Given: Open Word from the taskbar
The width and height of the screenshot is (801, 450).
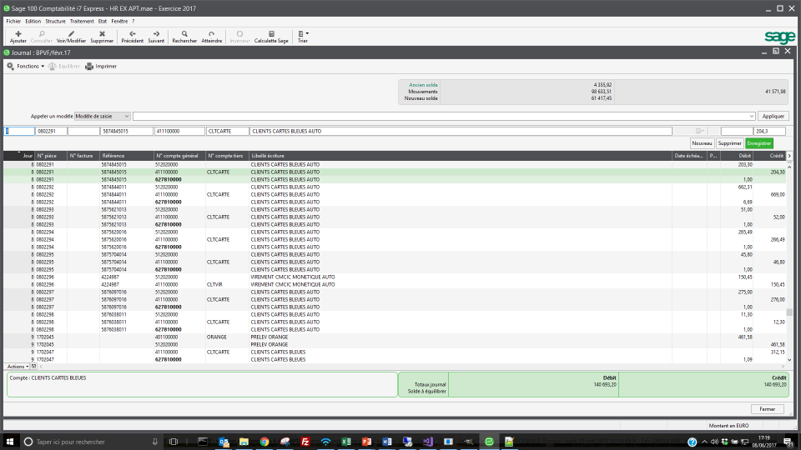Looking at the screenshot, I should click(x=387, y=441).
